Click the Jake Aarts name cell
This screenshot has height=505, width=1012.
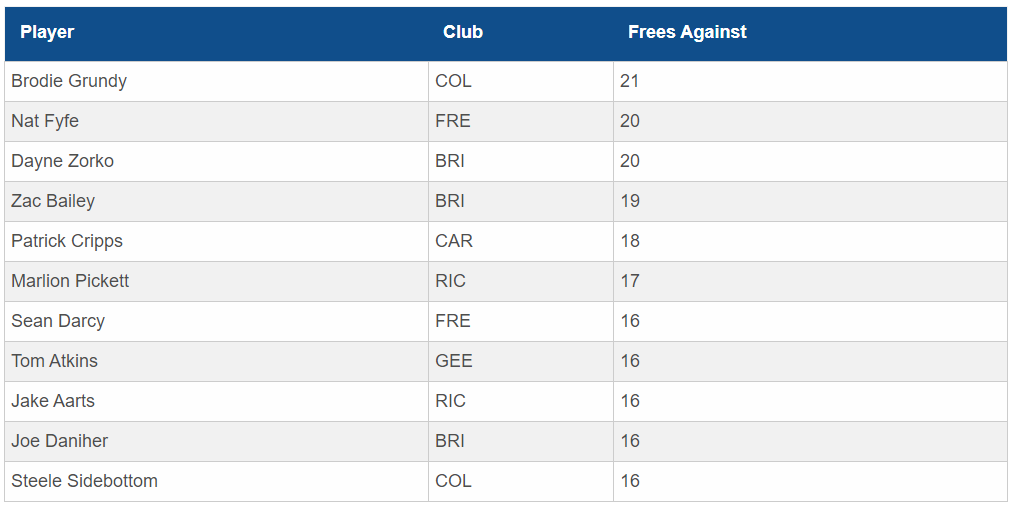click(216, 402)
